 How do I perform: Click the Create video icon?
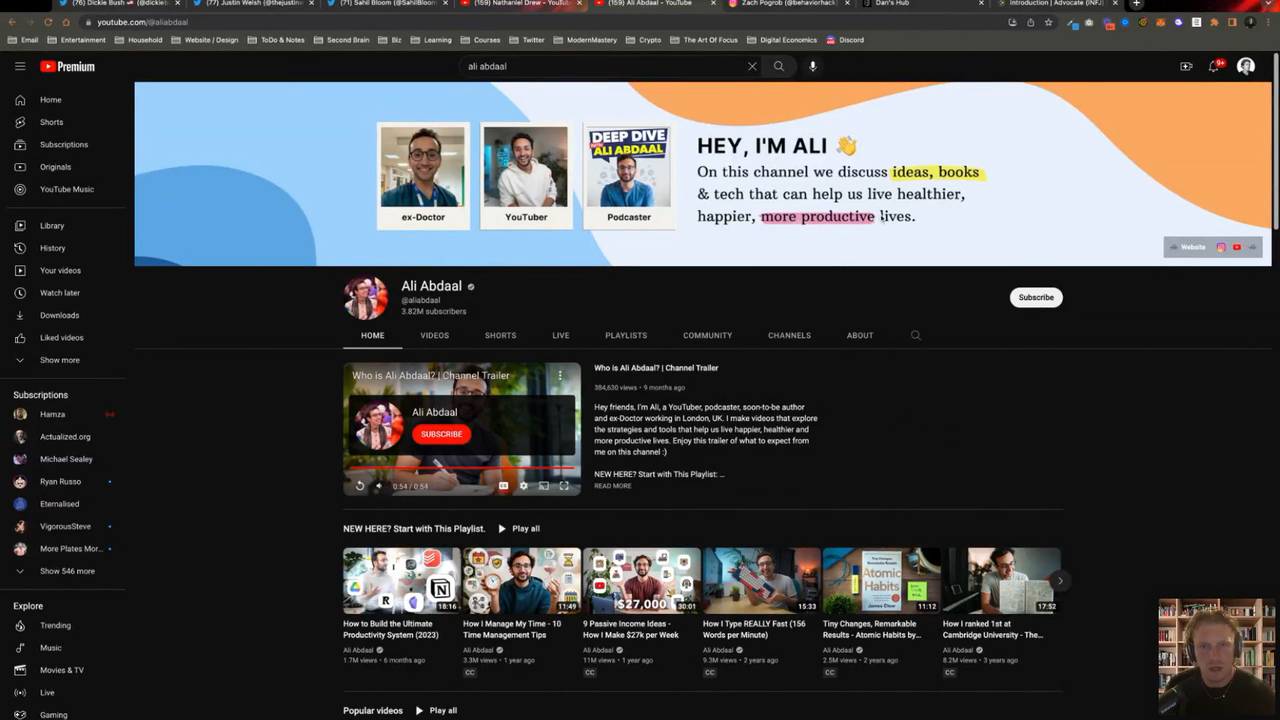[1186, 66]
